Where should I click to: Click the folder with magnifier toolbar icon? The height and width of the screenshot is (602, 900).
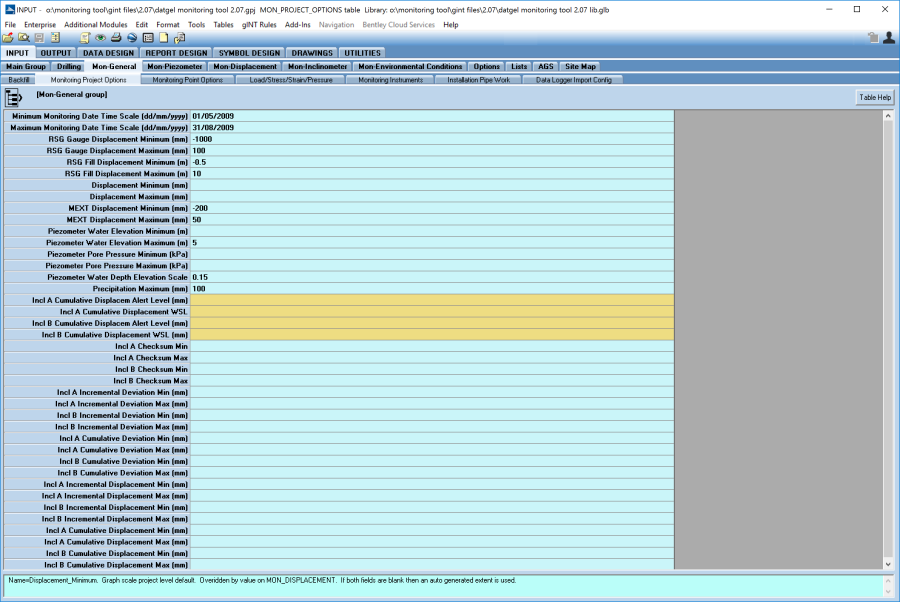click(23, 38)
